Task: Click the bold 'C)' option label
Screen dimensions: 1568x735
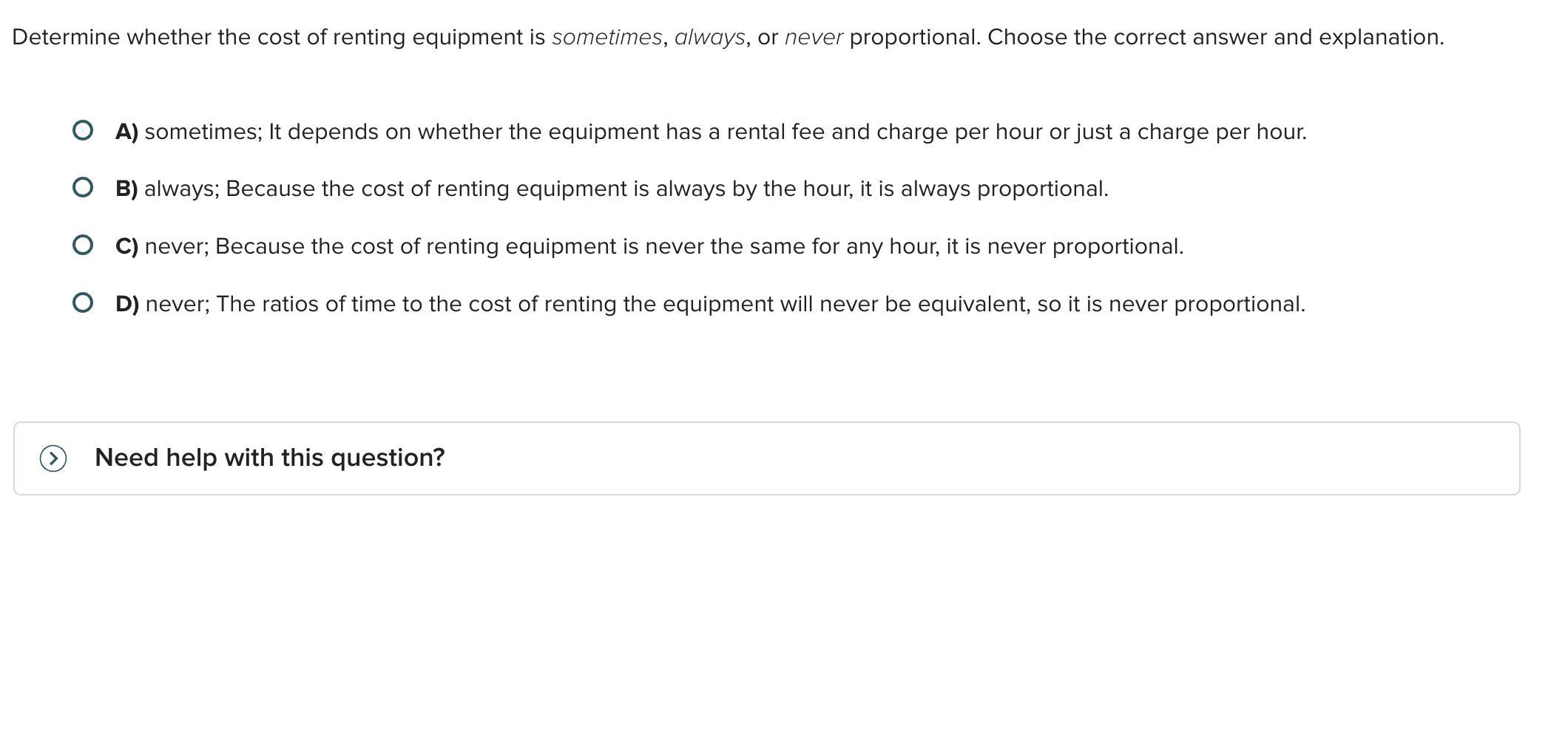Action: click(126, 246)
